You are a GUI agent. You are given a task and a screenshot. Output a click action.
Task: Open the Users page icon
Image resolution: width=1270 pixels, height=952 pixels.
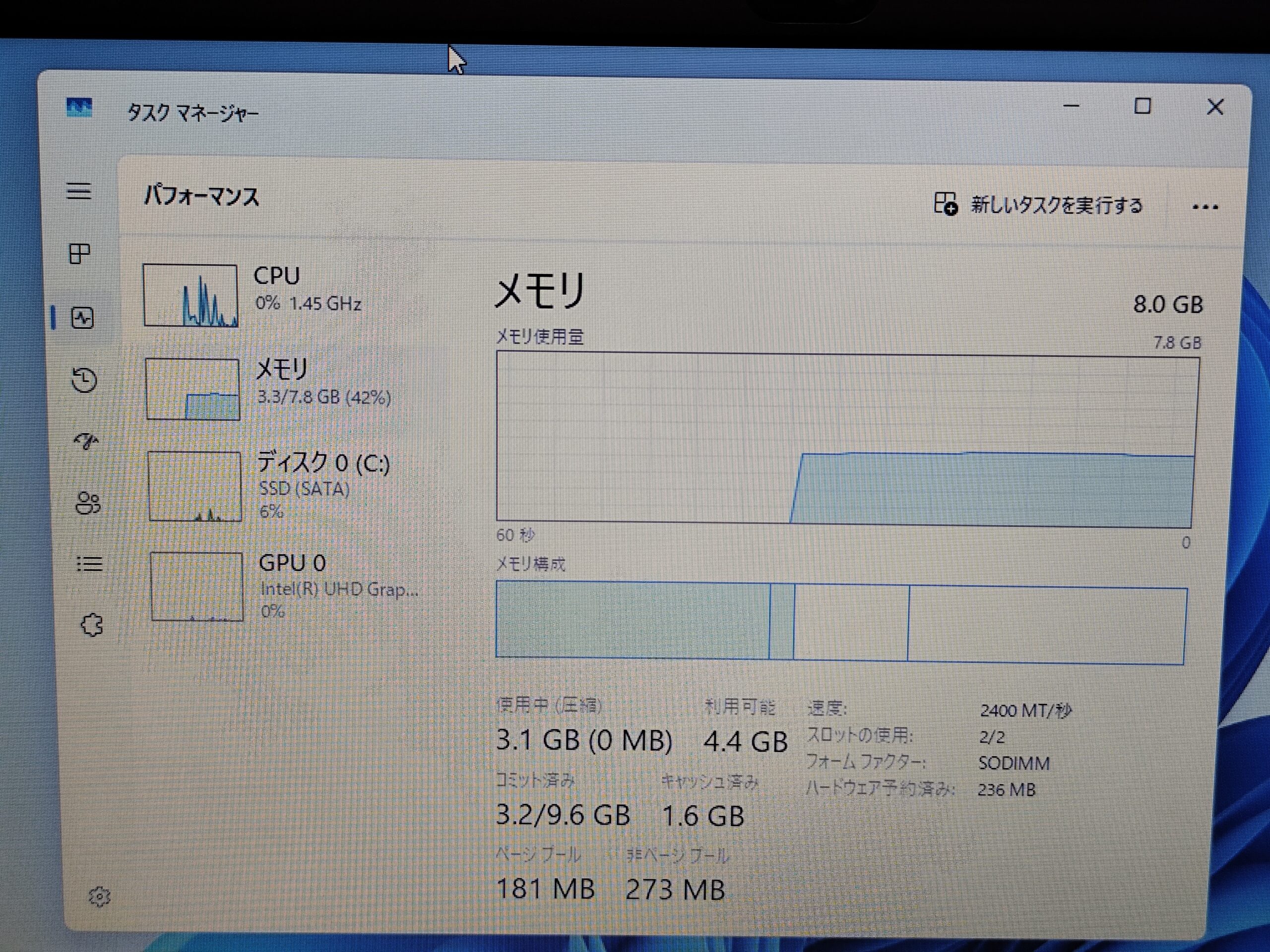[88, 503]
